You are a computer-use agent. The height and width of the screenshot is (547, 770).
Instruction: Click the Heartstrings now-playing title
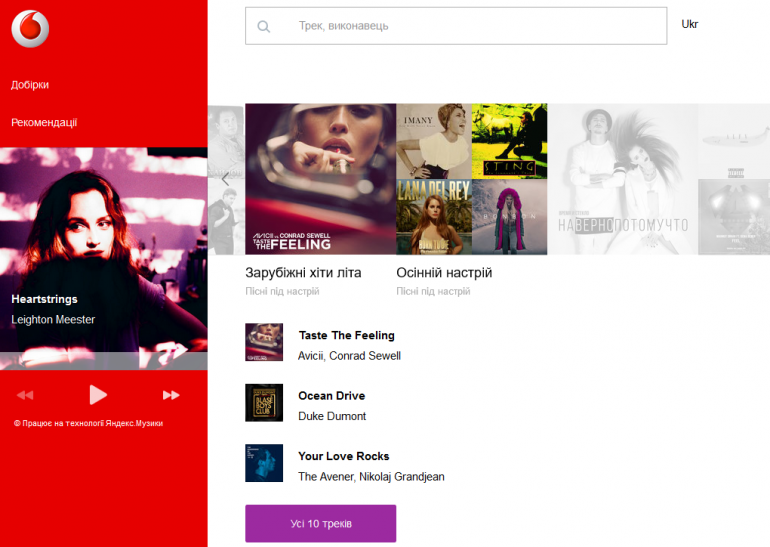(x=44, y=299)
